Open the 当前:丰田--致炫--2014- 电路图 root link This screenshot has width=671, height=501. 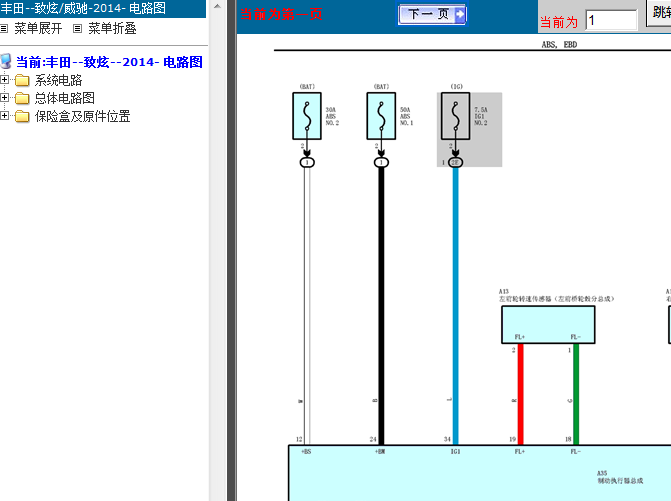[109, 62]
